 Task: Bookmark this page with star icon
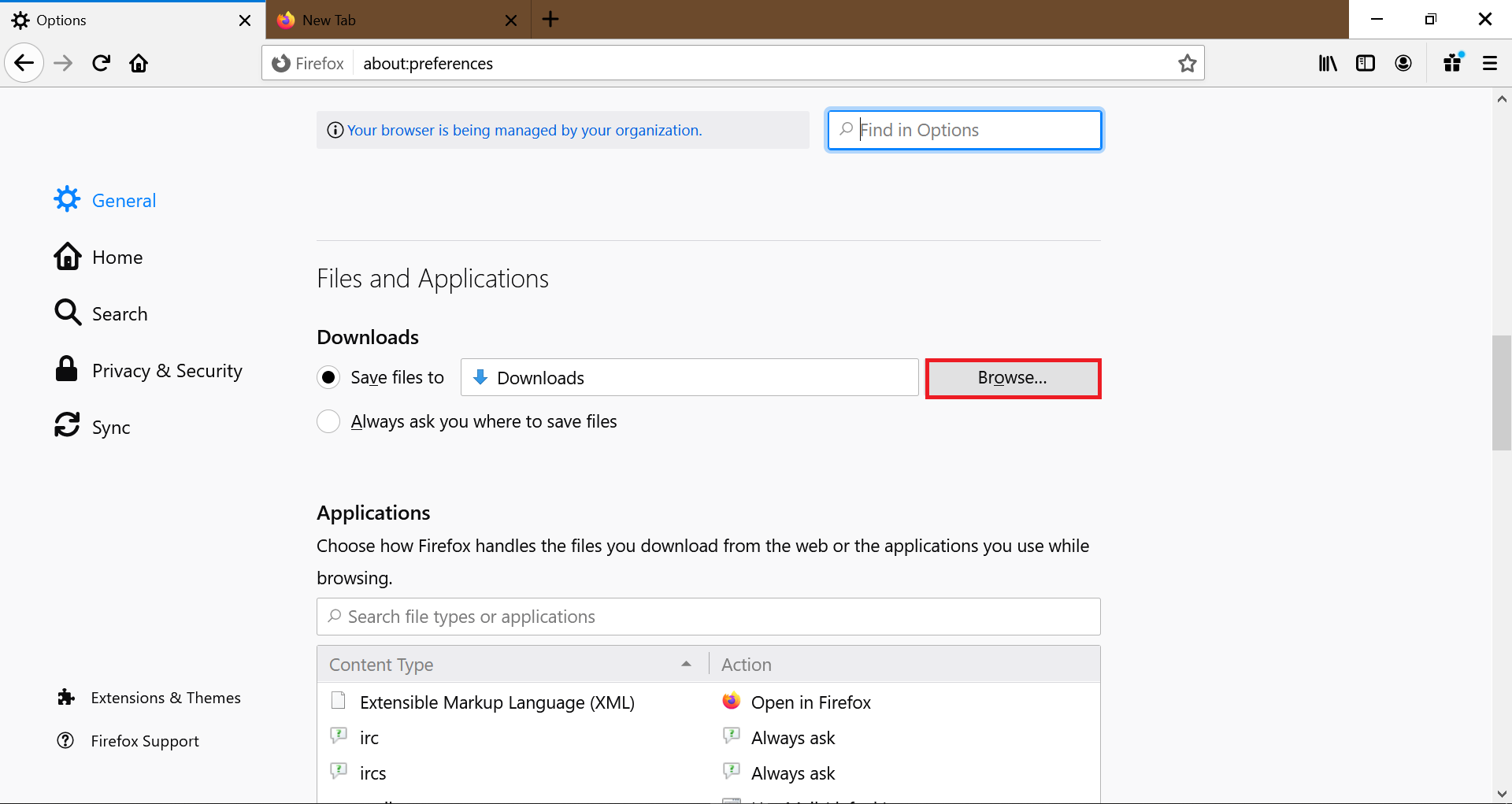[1188, 63]
